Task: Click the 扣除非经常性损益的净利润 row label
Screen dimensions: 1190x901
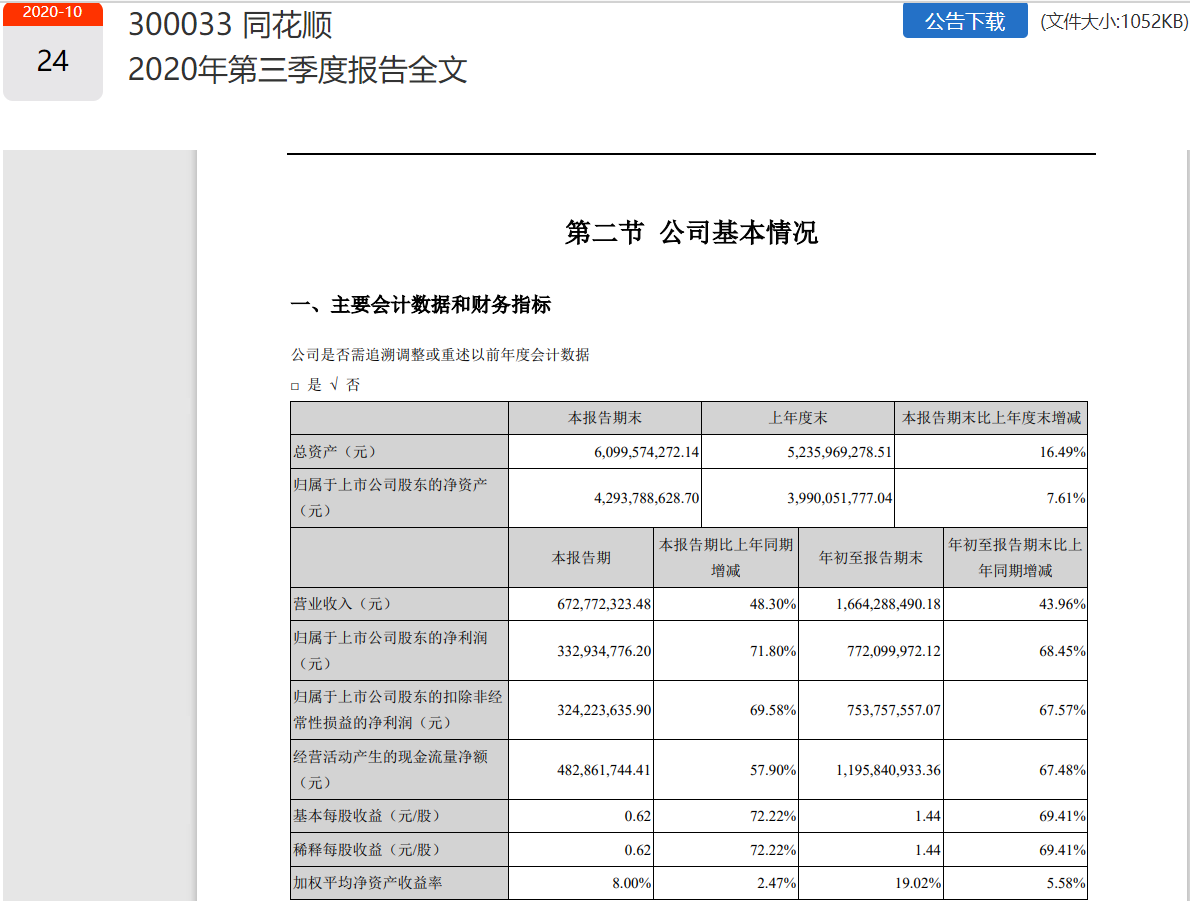Action: click(x=398, y=710)
